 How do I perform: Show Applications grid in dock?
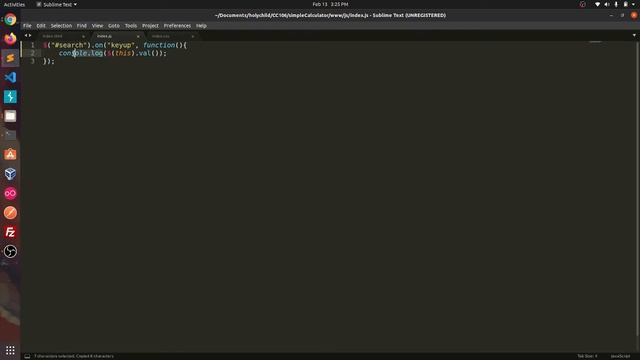click(x=10, y=350)
